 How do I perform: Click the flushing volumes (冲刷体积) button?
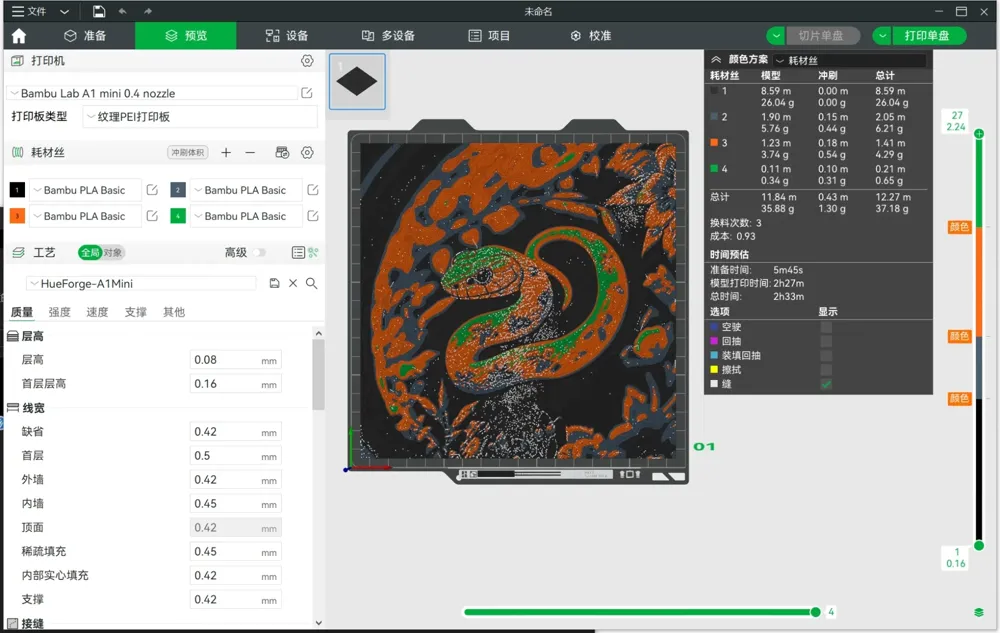pyautogui.click(x=188, y=152)
